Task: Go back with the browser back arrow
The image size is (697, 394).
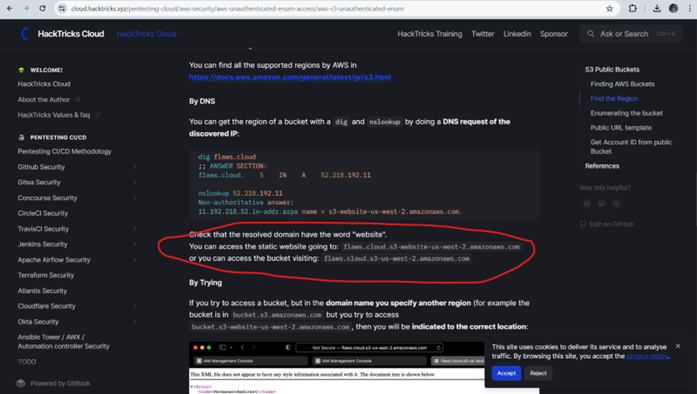Action: pos(10,8)
